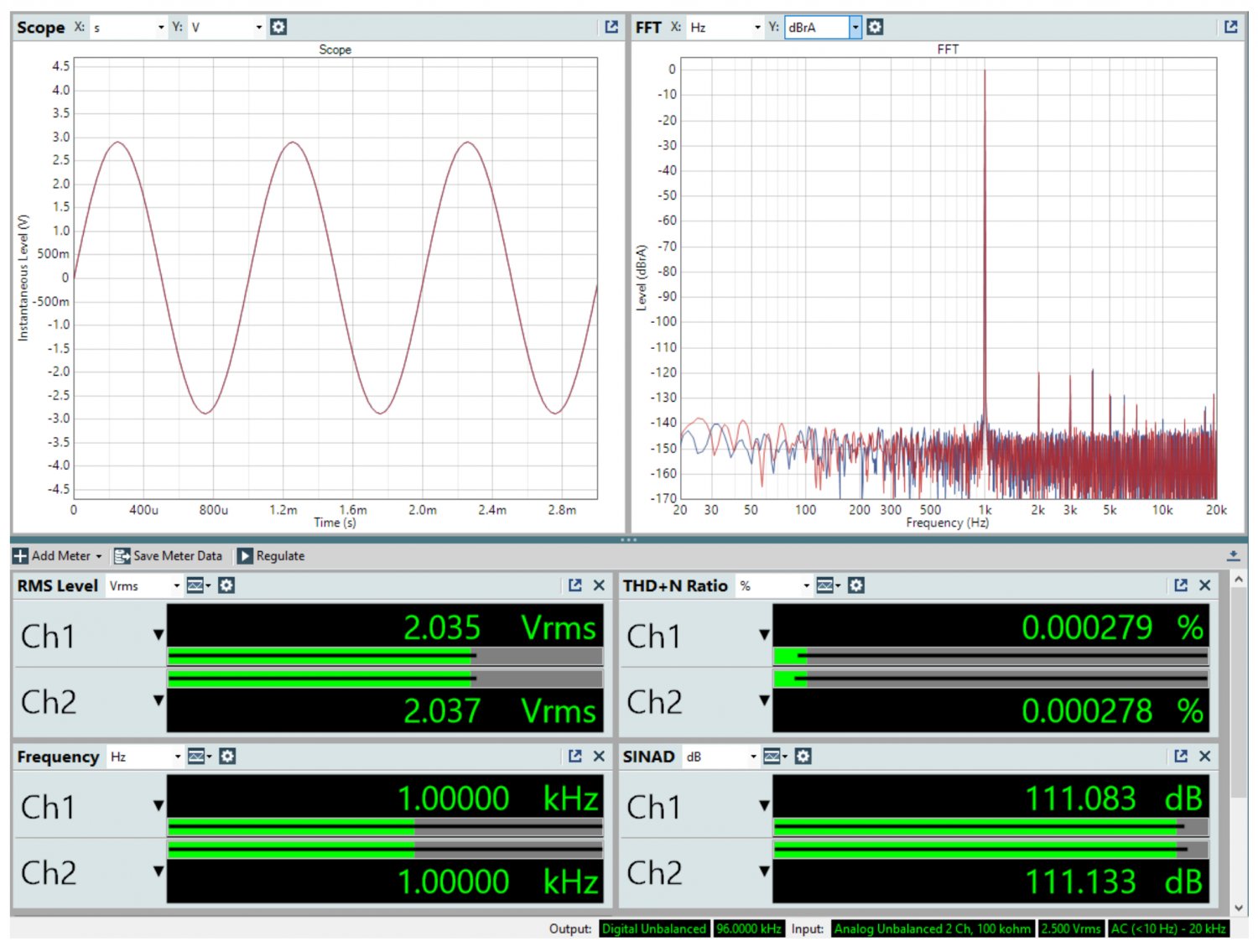This screenshot has height=952, width=1258.
Task: Click Digital Unbalanced output status
Action: point(654,929)
